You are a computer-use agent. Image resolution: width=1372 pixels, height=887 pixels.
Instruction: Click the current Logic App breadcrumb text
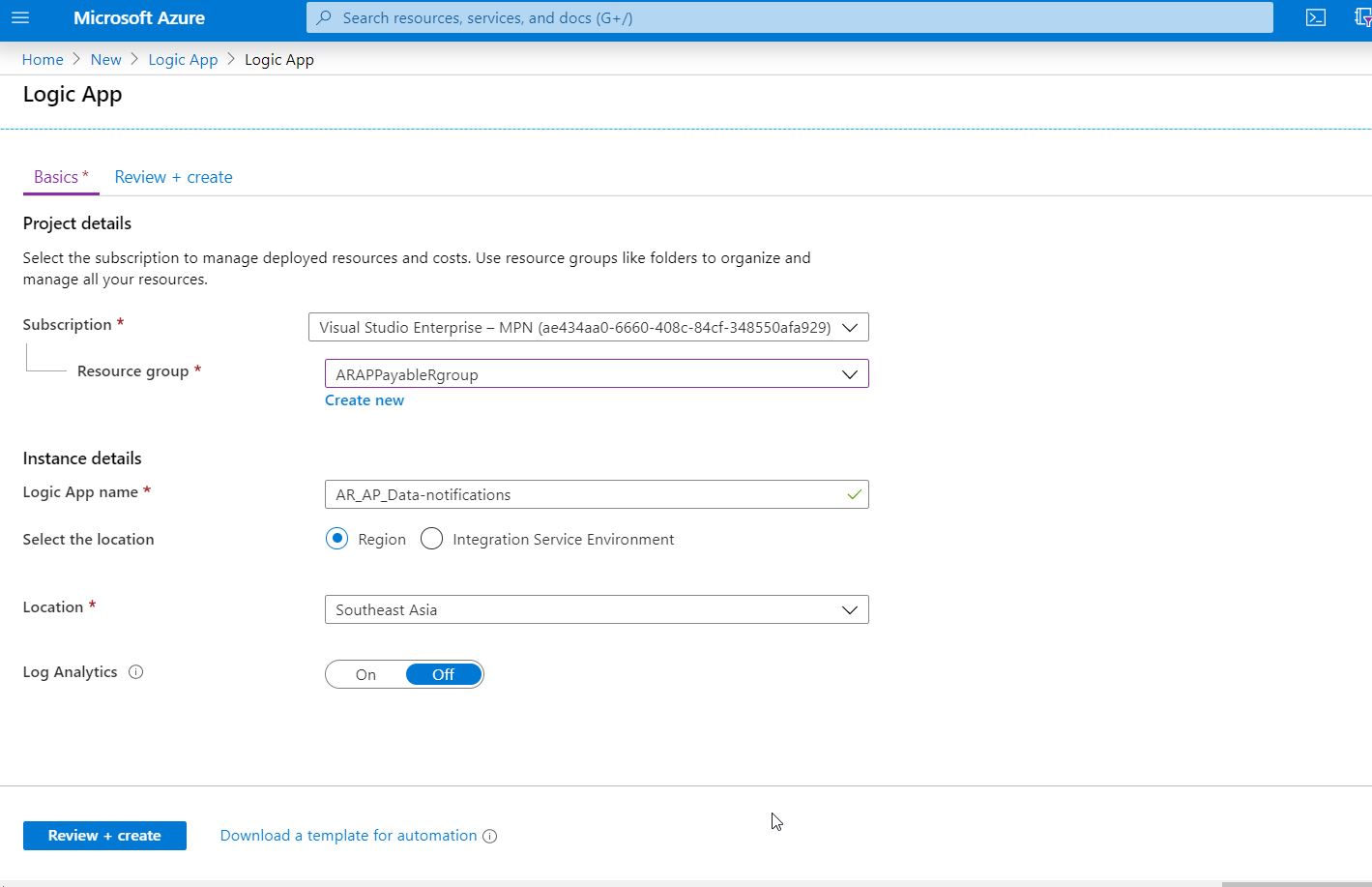click(x=279, y=59)
